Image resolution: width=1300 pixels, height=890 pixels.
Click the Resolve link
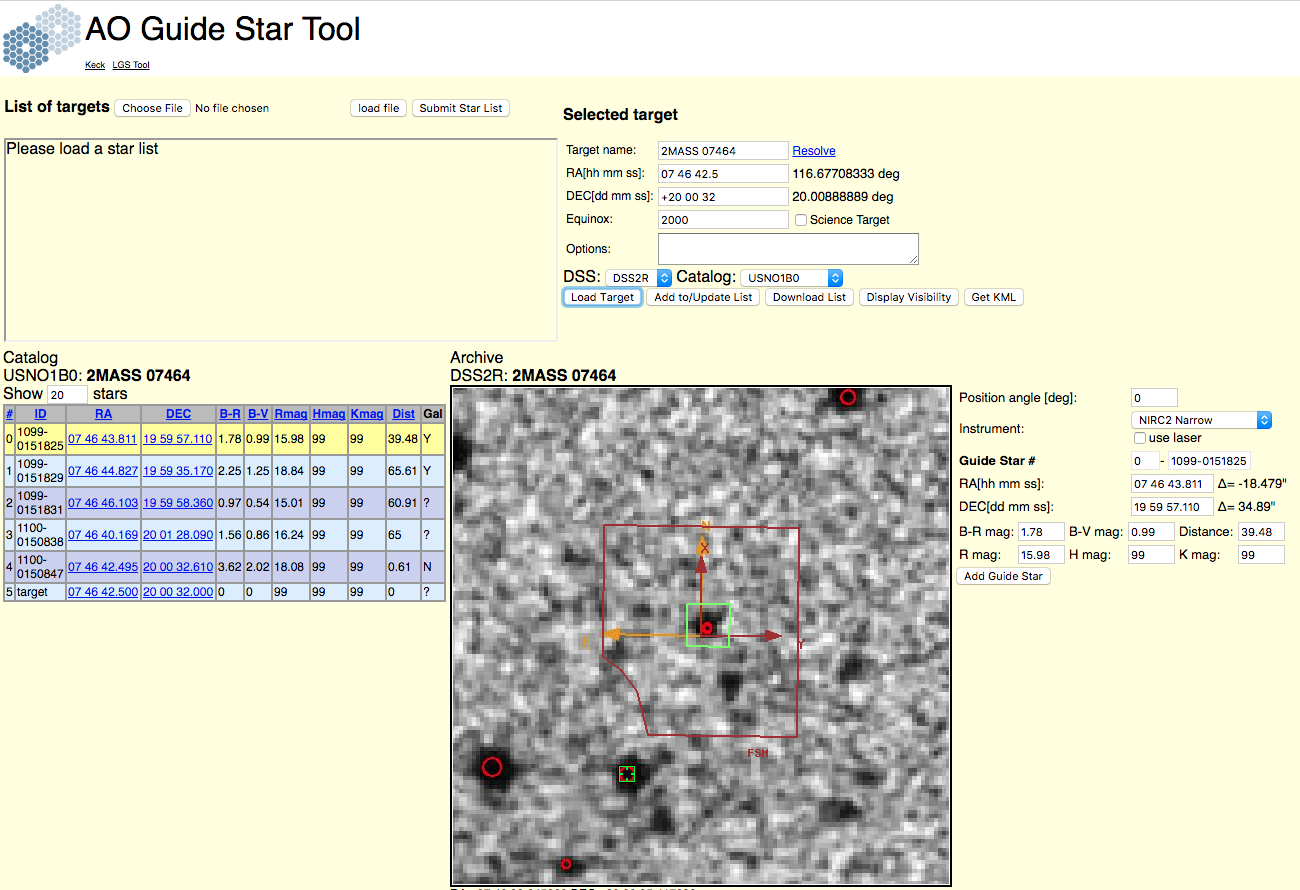(x=814, y=151)
